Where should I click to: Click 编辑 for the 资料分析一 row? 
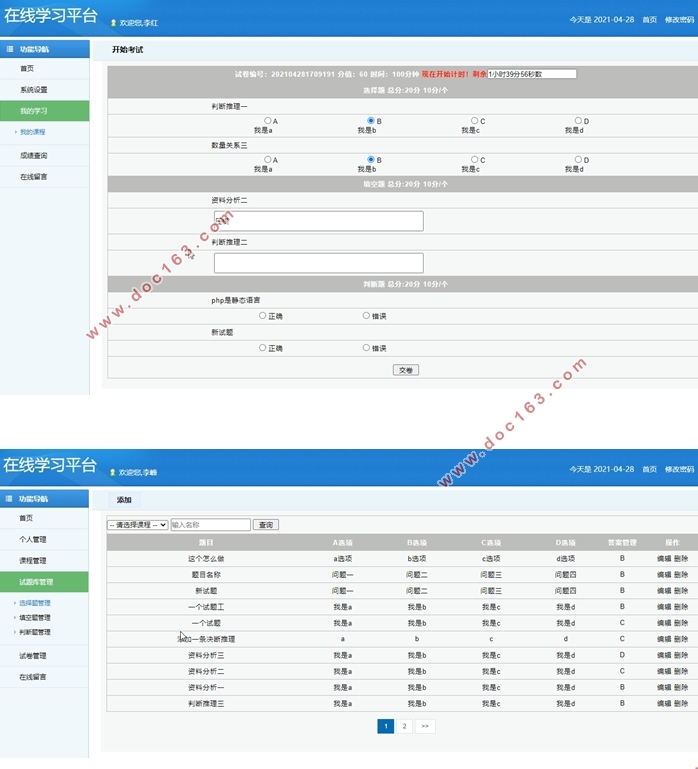click(664, 688)
